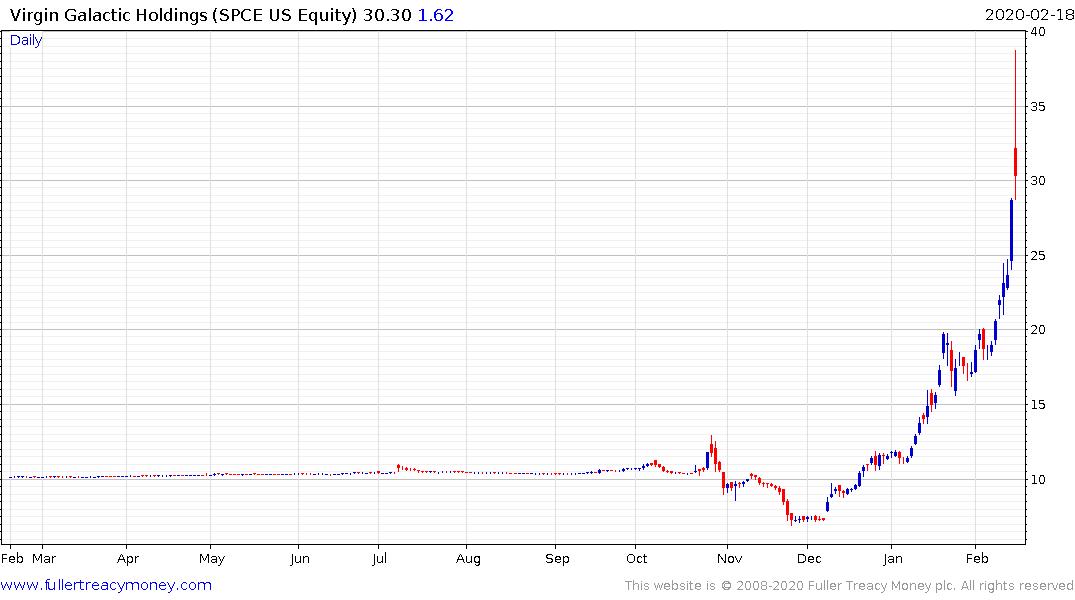
Task: Click the 40 price axis label
Action: pyautogui.click(x=1038, y=32)
